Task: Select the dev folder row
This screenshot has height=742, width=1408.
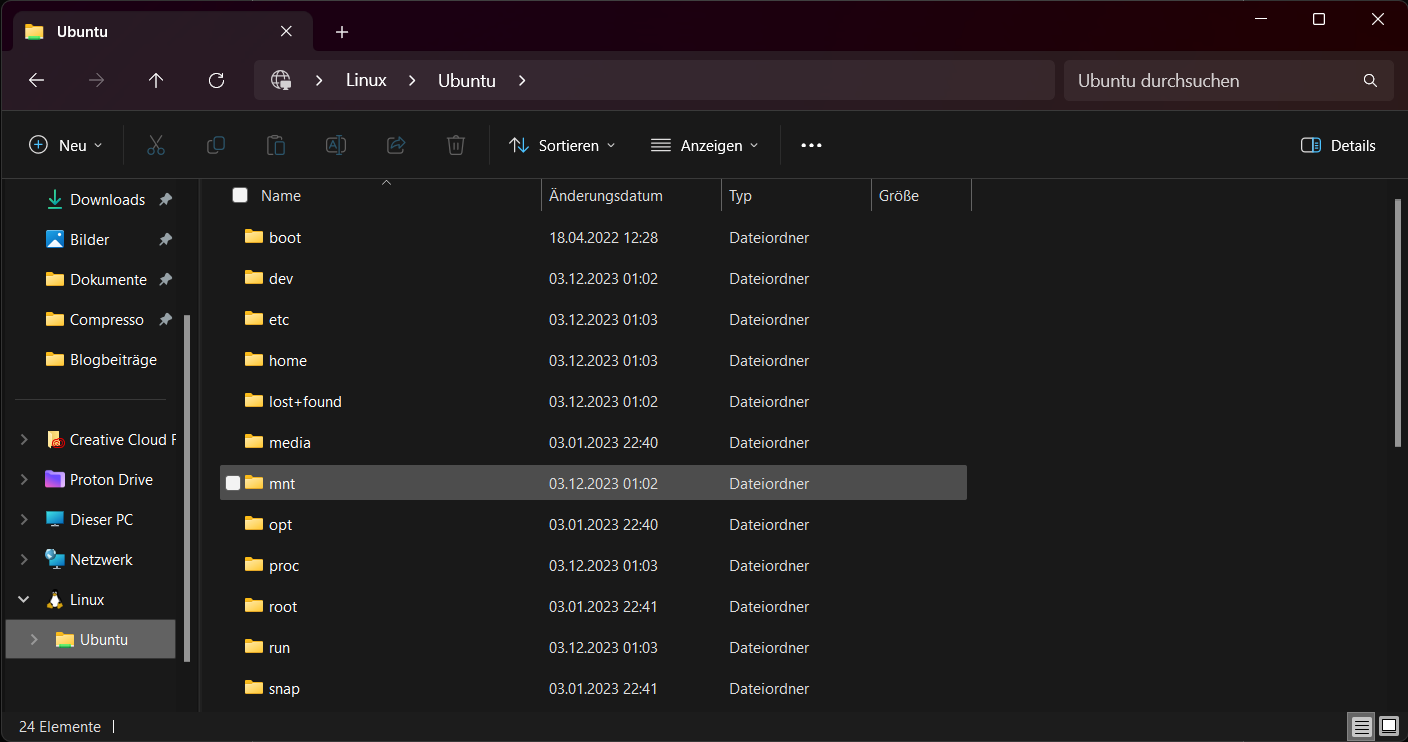Action: 593,278
